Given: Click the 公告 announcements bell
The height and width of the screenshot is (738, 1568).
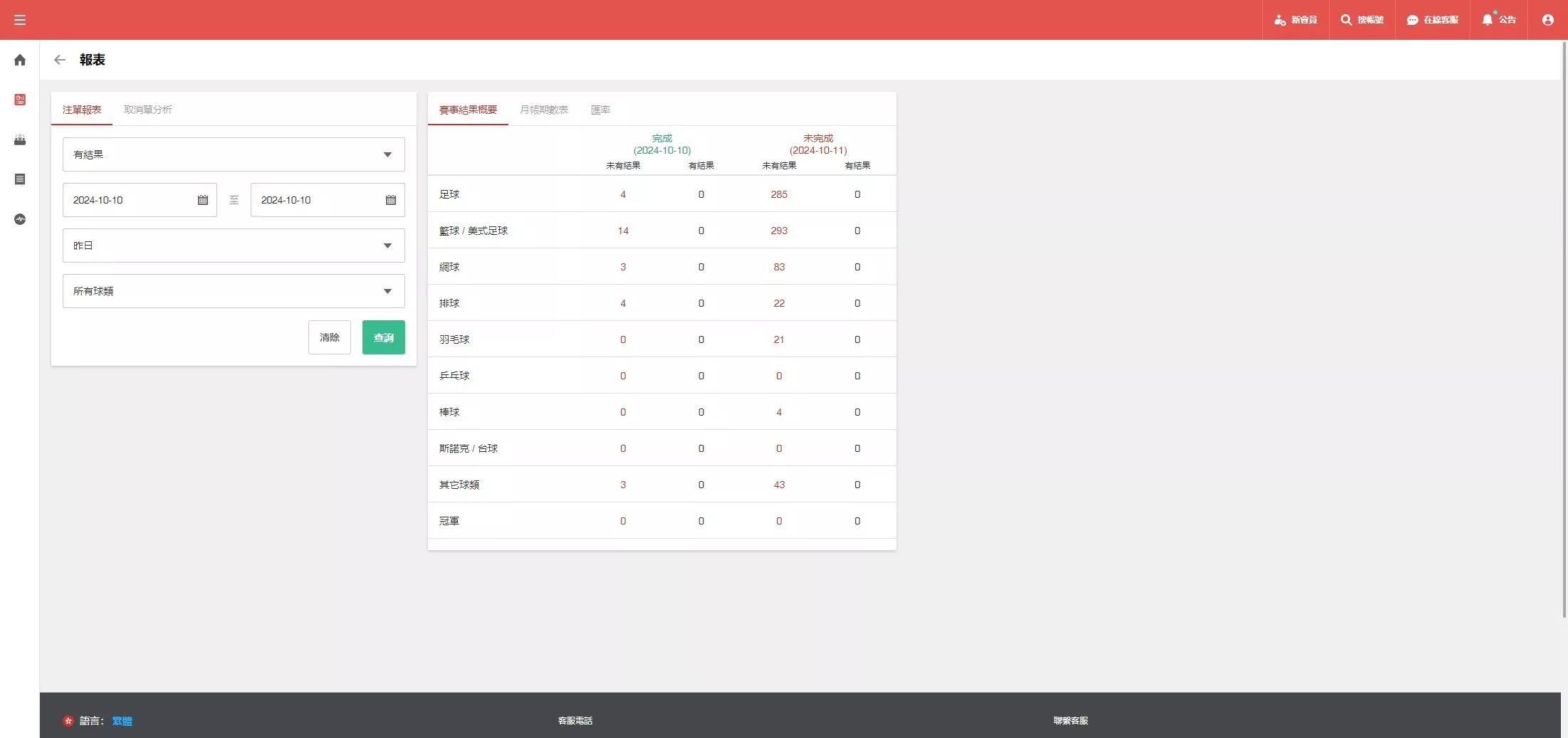Looking at the screenshot, I should [1498, 20].
